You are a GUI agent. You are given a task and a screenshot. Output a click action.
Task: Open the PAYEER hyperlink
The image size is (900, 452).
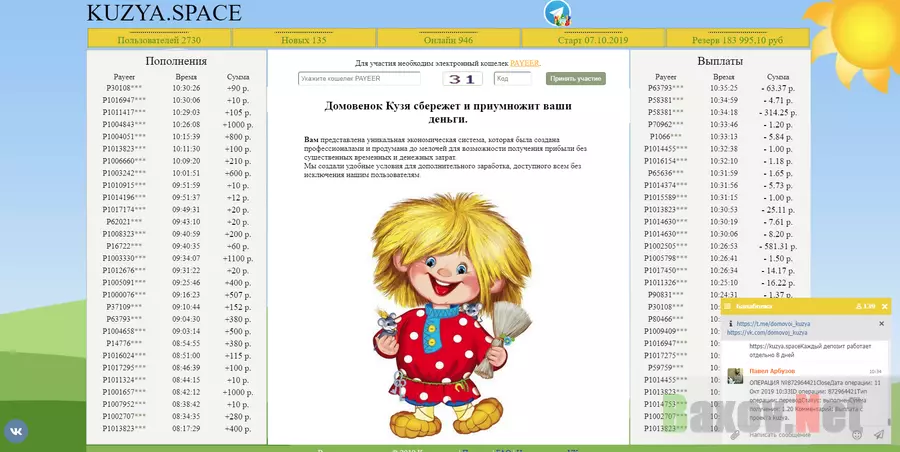pos(525,63)
